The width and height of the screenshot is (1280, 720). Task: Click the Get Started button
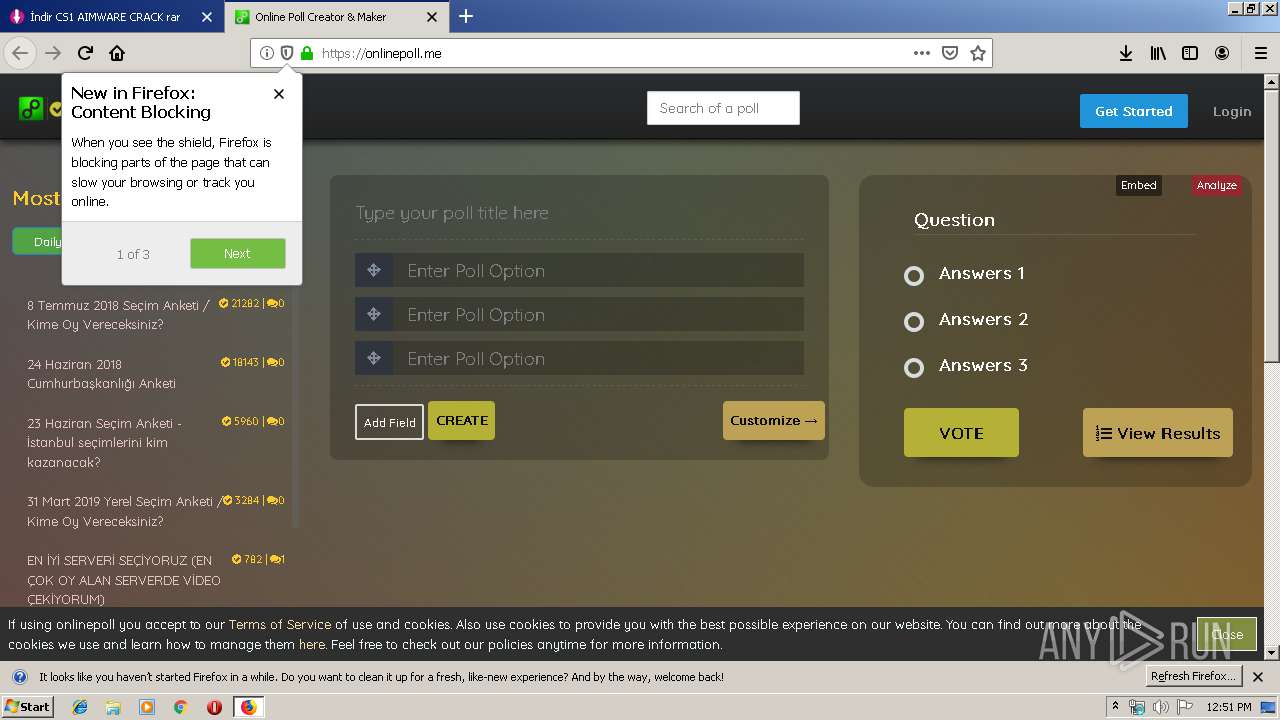coord(1133,111)
